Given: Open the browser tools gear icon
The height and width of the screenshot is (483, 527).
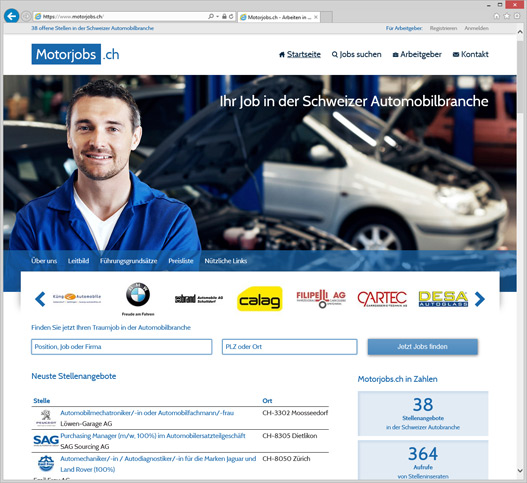Looking at the screenshot, I should tap(517, 16).
